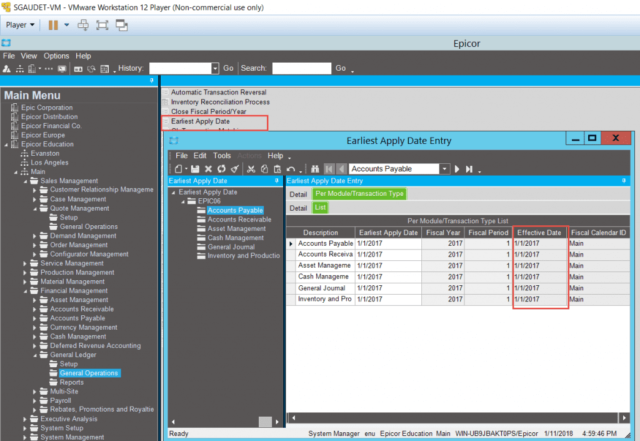Open Close Fiscal Period/Year program
This screenshot has width=640, height=441.
(209, 111)
